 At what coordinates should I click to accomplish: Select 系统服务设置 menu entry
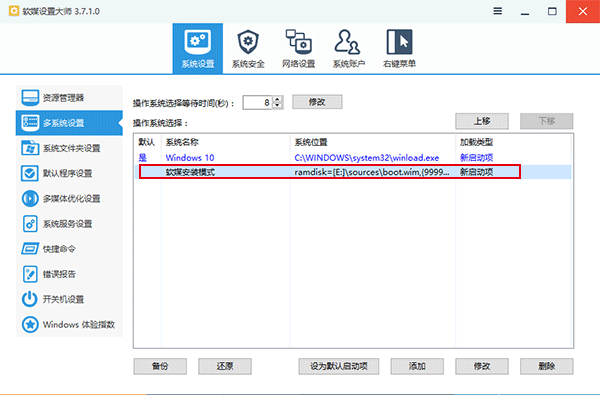point(69,224)
